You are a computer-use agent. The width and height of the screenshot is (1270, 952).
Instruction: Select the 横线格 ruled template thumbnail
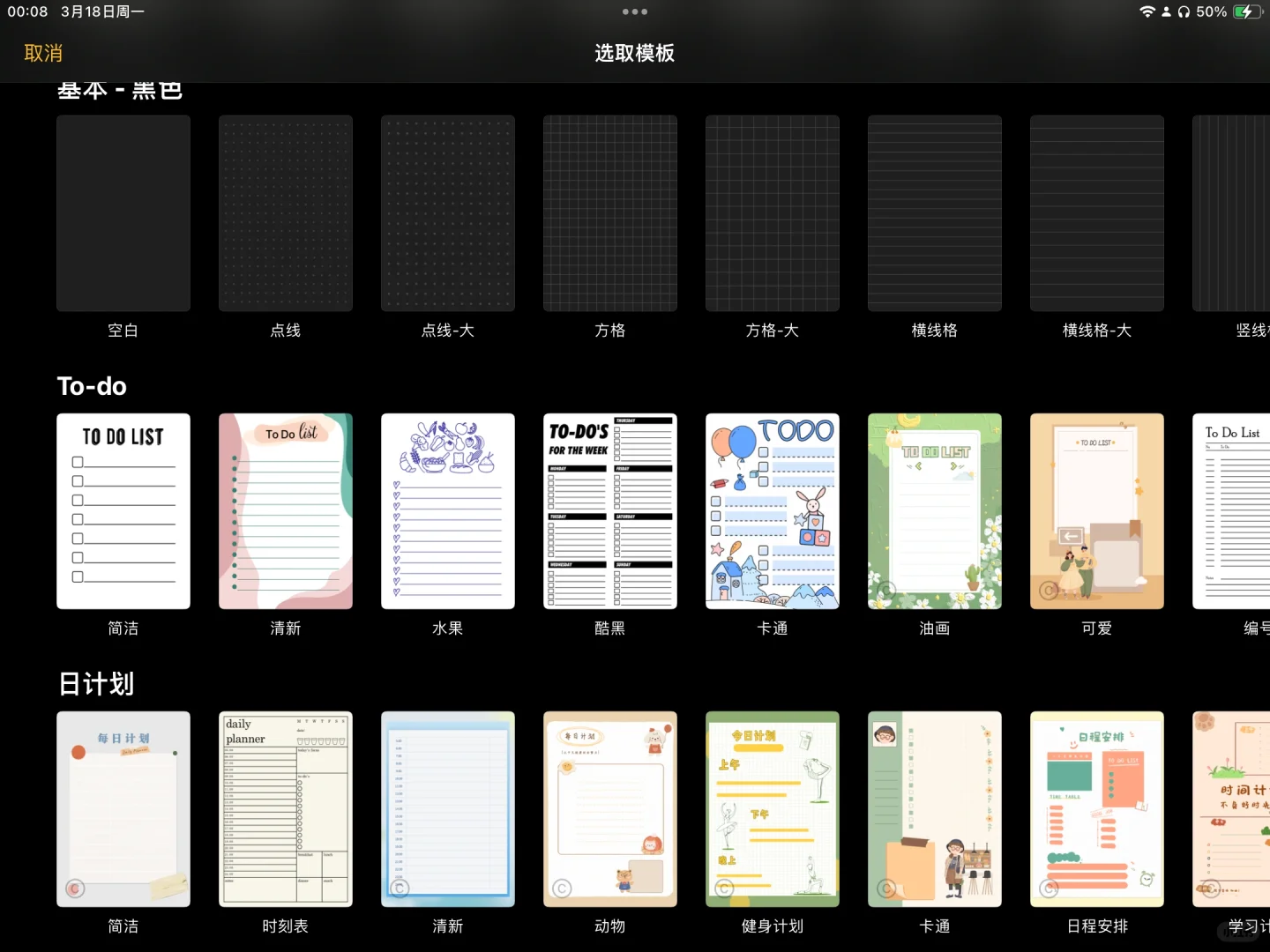935,213
